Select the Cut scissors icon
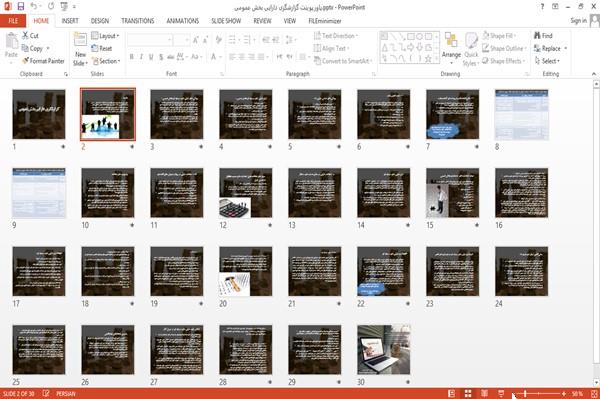 pyautogui.click(x=25, y=35)
